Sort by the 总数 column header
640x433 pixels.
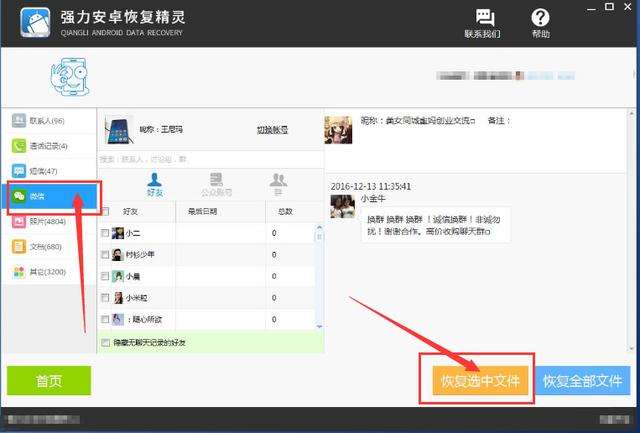[285, 211]
